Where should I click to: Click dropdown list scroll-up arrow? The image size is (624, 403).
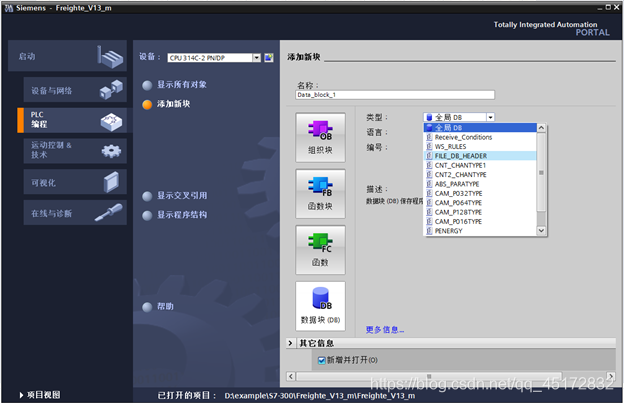point(541,128)
